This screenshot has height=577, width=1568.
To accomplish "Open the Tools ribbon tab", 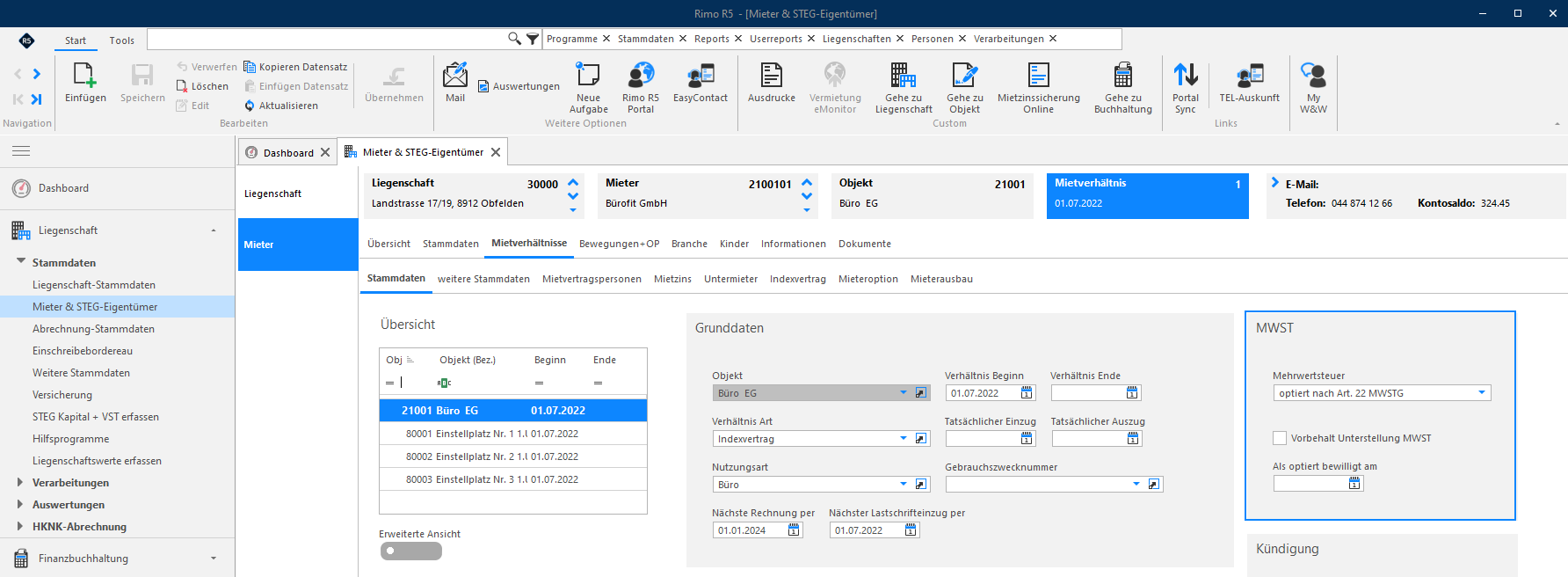I will pyautogui.click(x=122, y=40).
